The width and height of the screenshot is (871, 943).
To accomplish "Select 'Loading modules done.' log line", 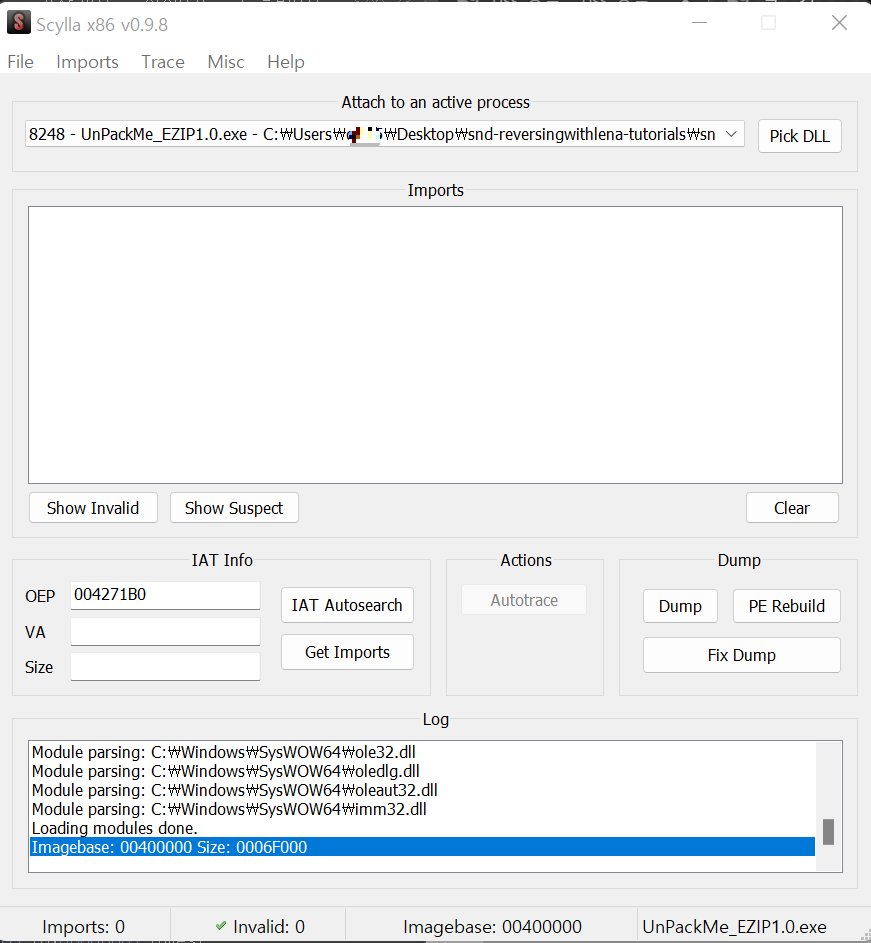I will [422, 828].
